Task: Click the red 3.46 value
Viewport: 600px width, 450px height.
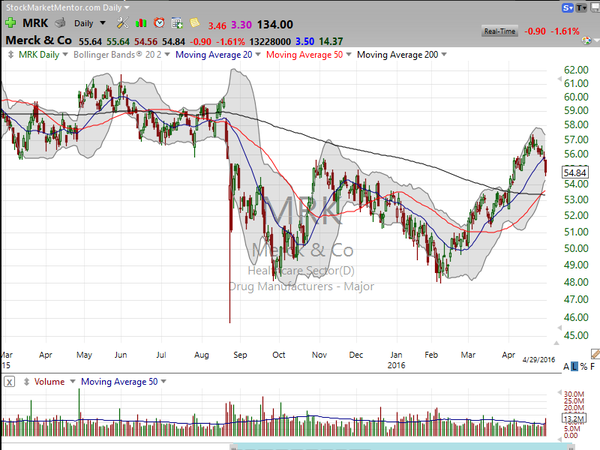Action: pos(217,26)
